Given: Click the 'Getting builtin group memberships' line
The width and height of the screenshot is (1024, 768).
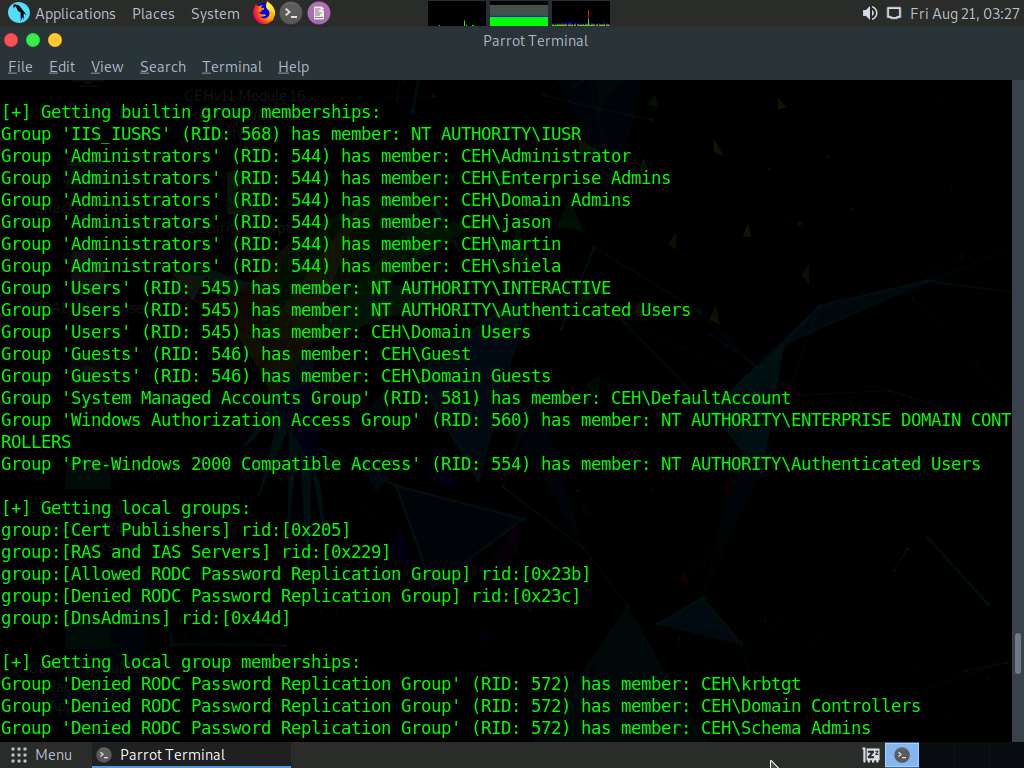Looking at the screenshot, I should [x=190, y=112].
